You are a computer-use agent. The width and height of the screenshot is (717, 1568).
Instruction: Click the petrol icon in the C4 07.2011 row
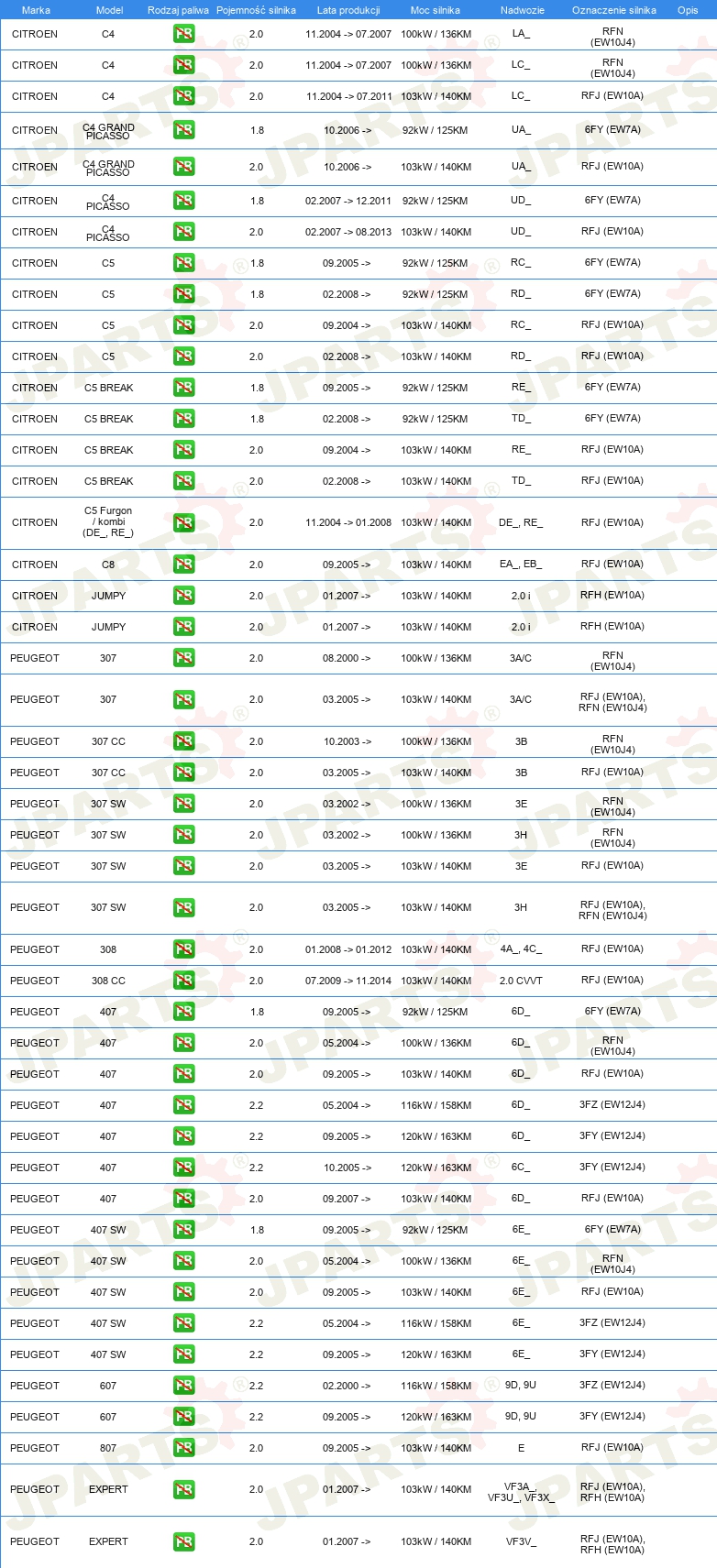184,96
